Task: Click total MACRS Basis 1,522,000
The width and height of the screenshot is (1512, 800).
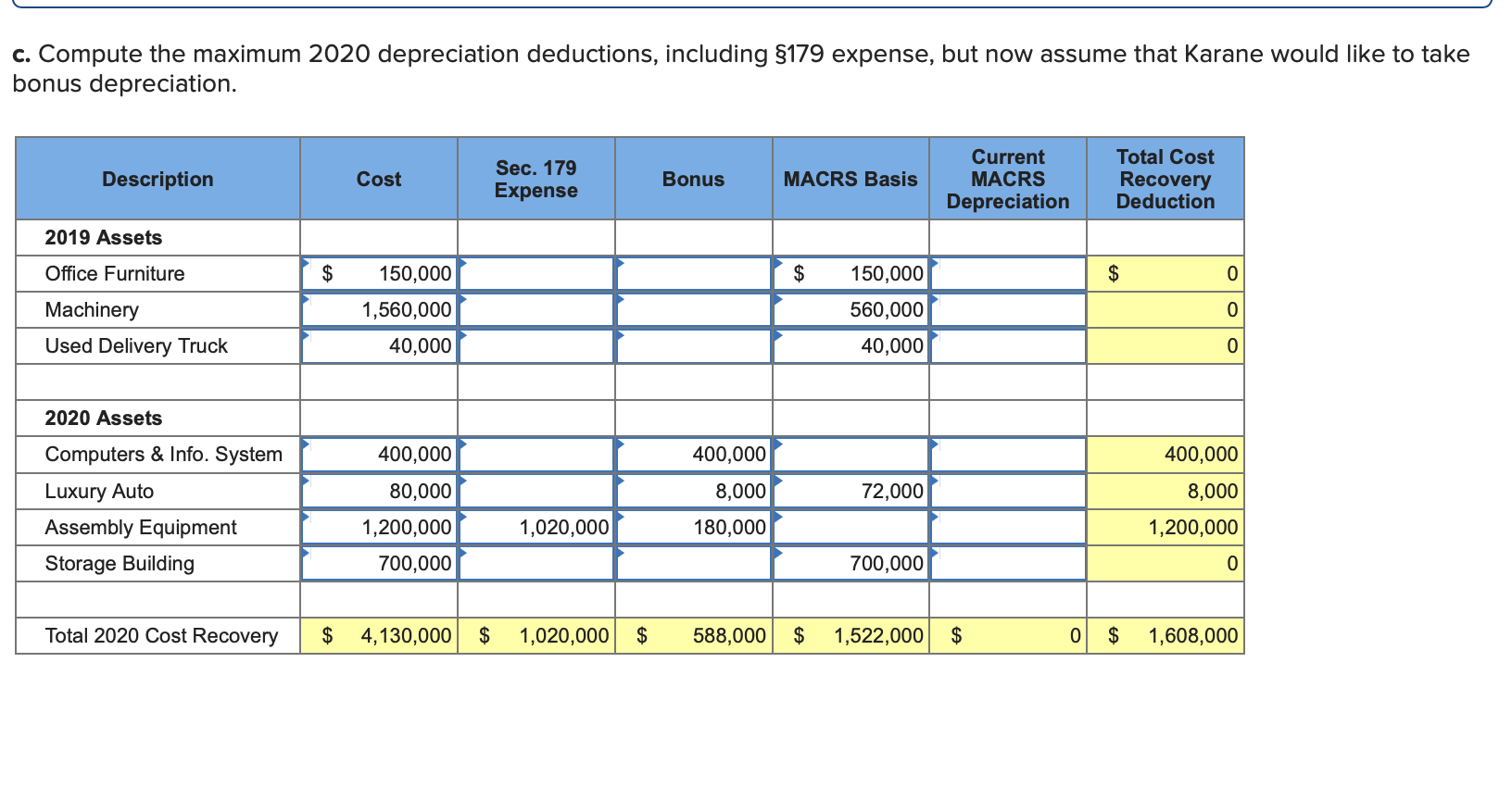Action: (x=851, y=635)
